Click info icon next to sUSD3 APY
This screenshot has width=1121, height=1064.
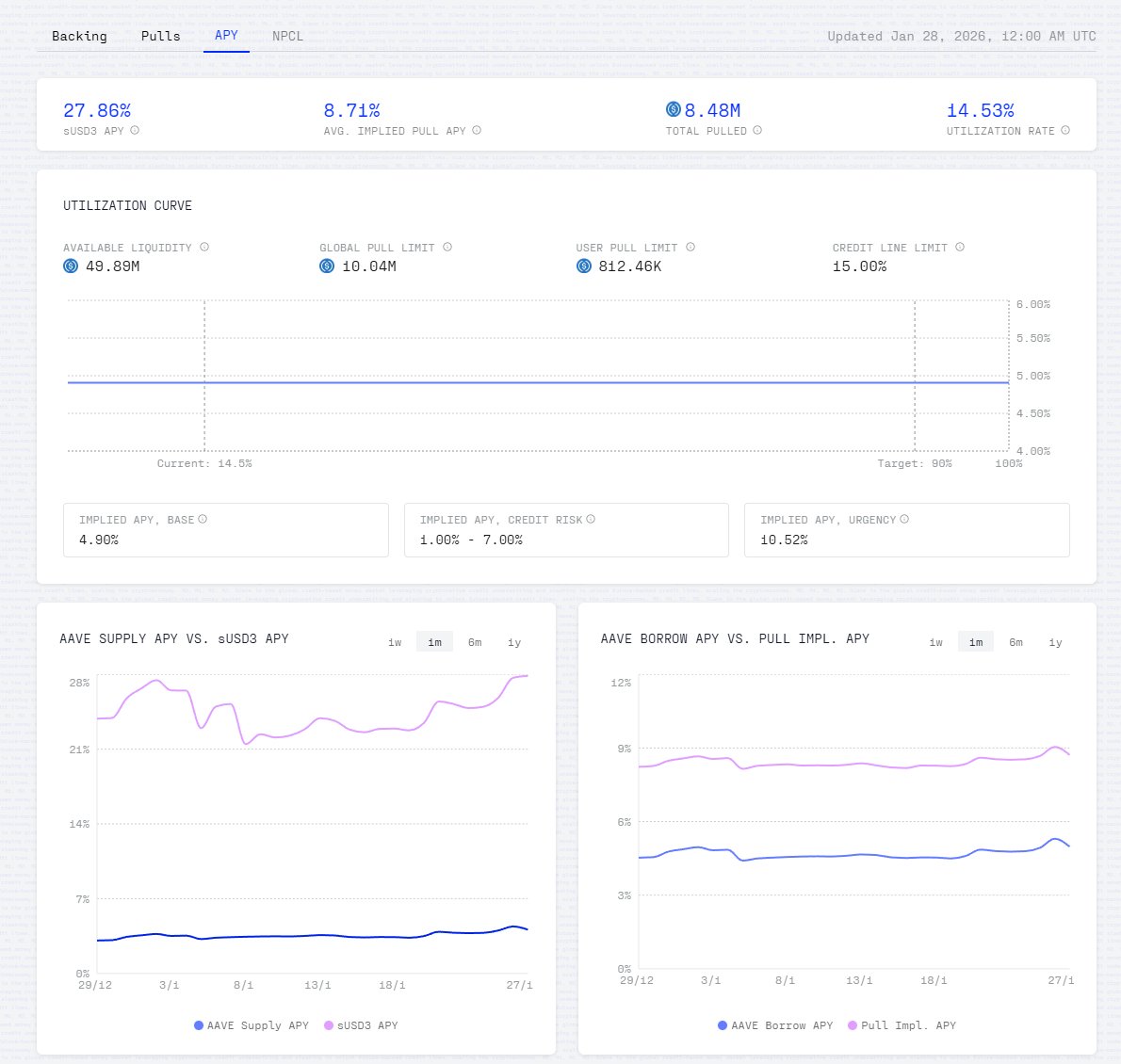point(135,131)
